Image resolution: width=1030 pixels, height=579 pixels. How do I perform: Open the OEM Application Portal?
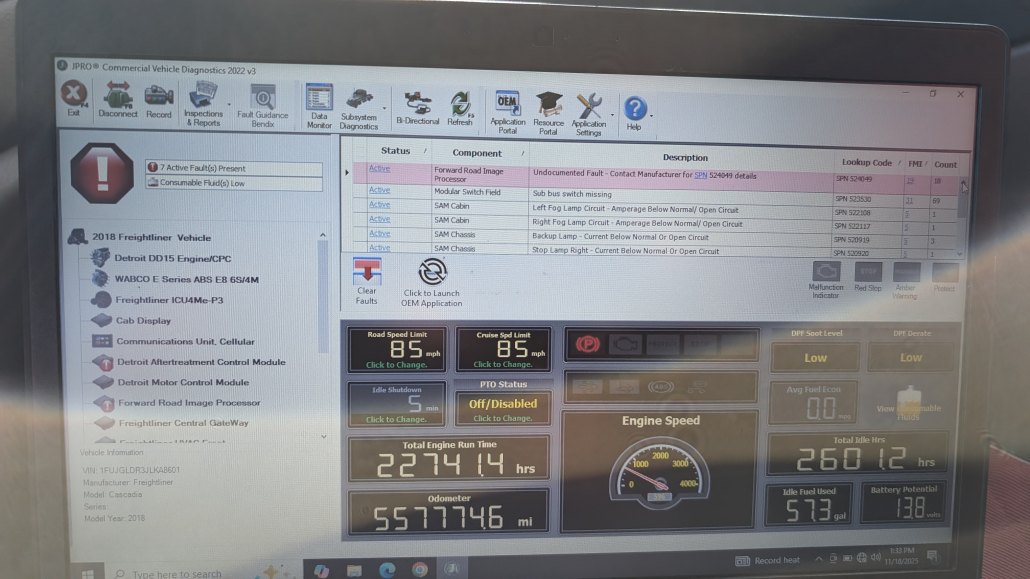click(508, 110)
